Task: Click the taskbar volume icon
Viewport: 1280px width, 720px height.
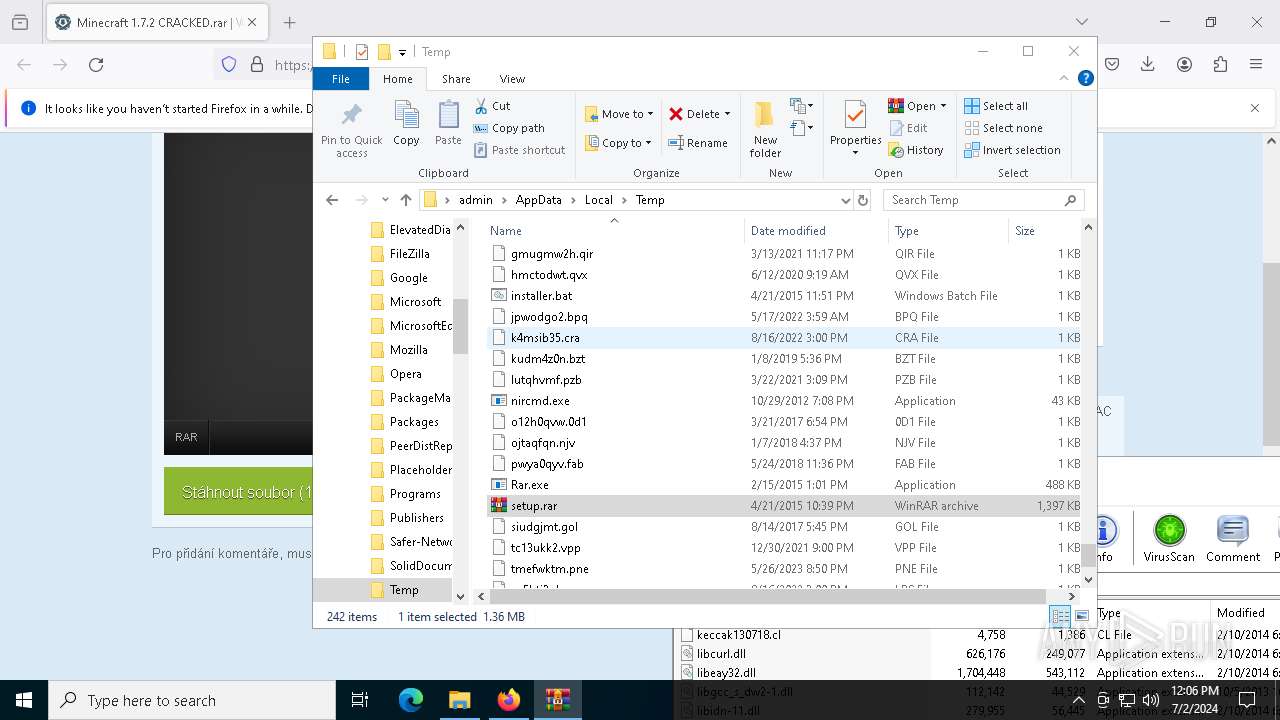Action: tap(1150, 700)
